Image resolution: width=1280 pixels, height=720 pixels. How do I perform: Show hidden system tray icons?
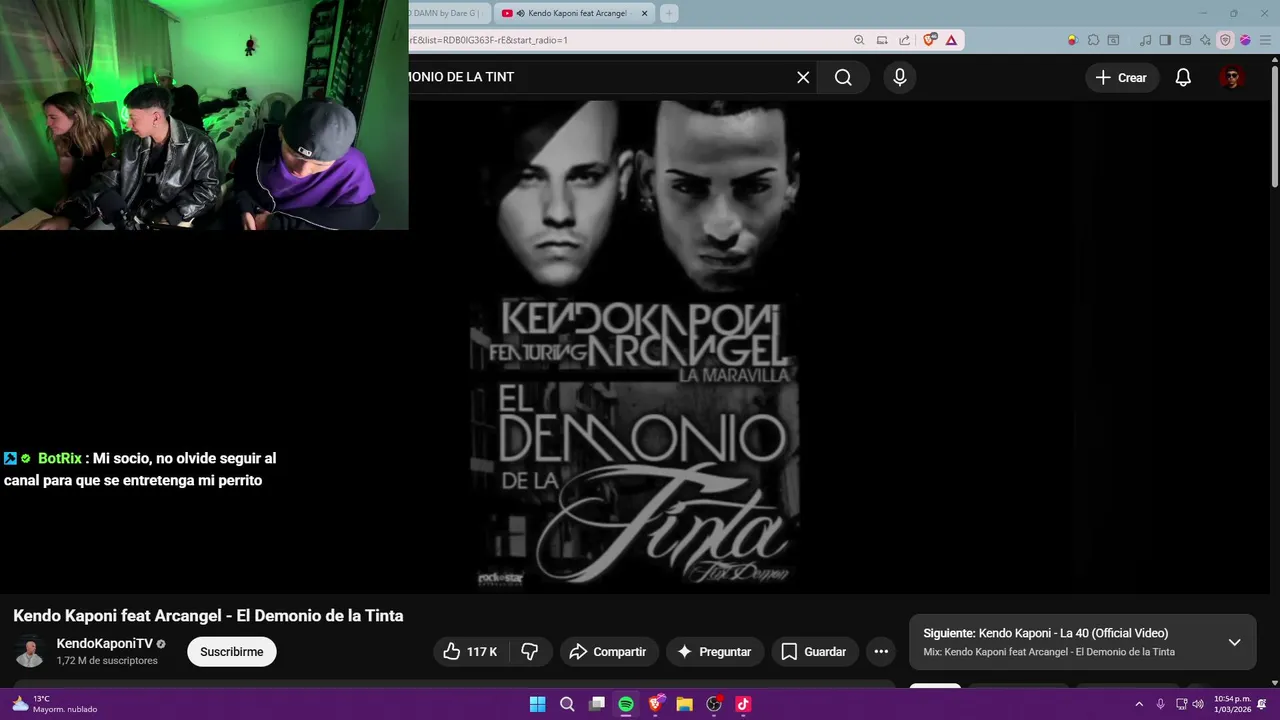coord(1138,704)
